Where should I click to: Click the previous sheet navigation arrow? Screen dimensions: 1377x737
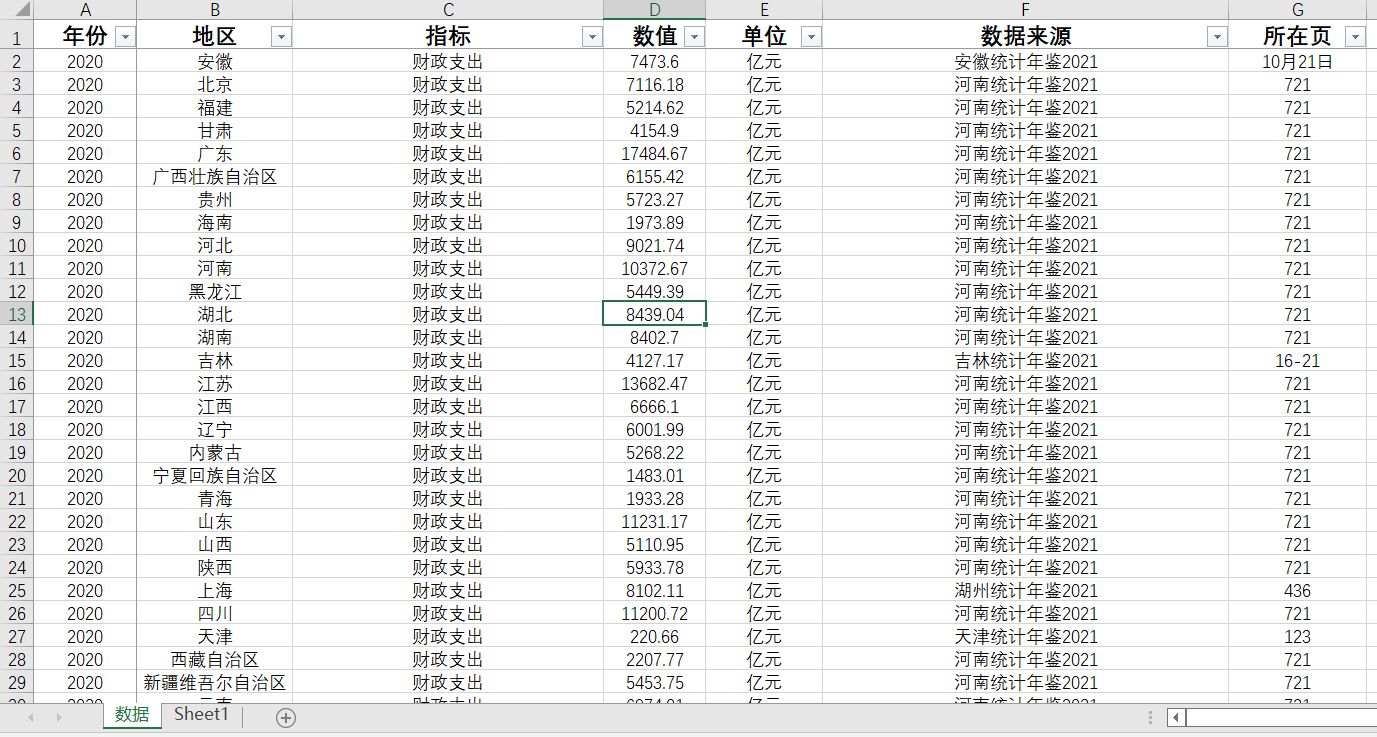click(x=32, y=717)
